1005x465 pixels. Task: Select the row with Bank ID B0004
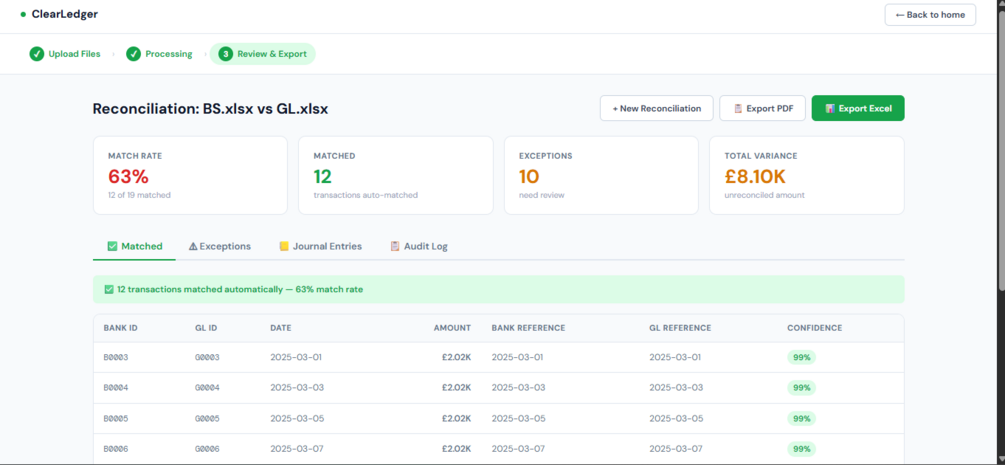[499, 387]
